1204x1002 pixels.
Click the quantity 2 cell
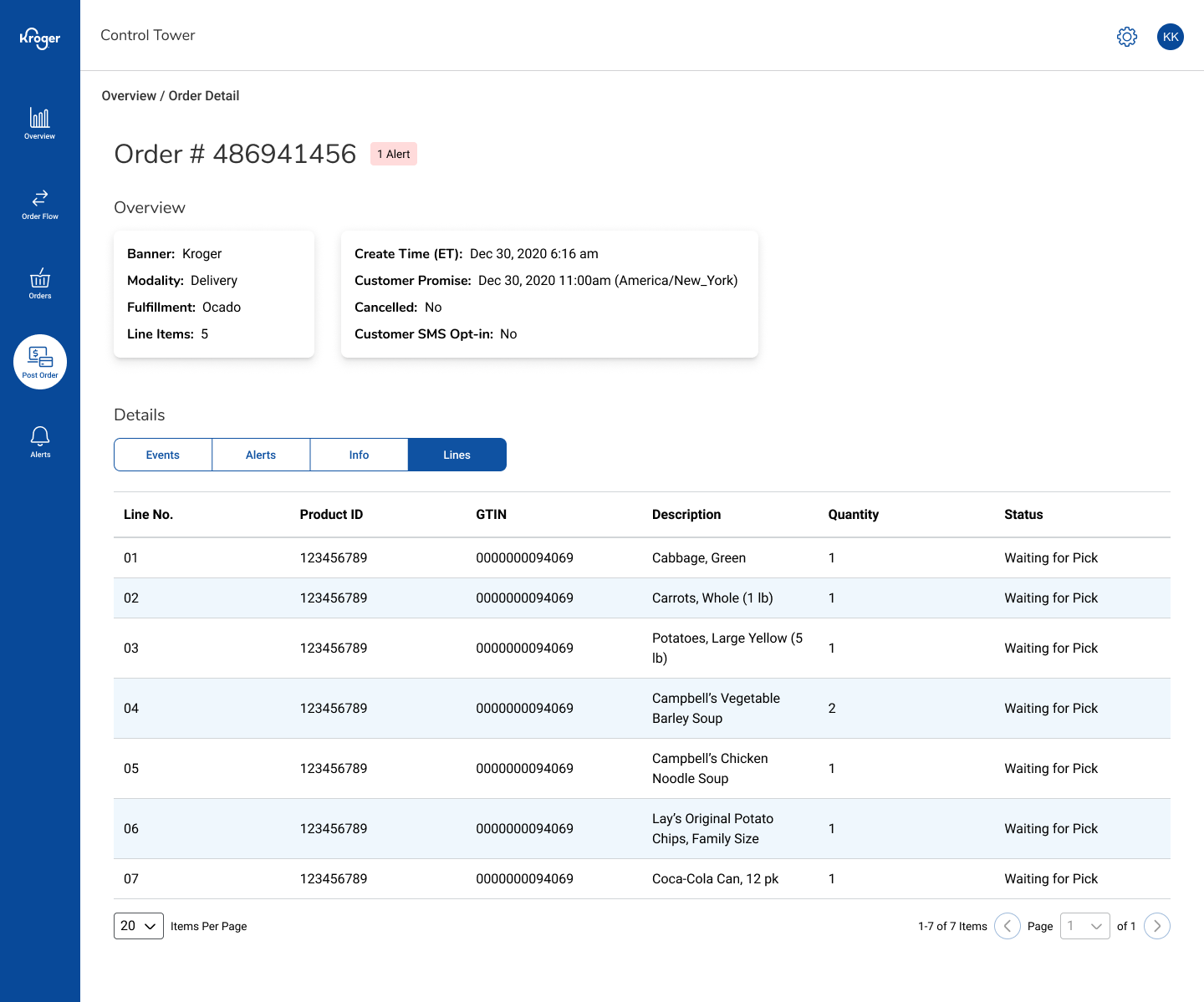point(832,709)
